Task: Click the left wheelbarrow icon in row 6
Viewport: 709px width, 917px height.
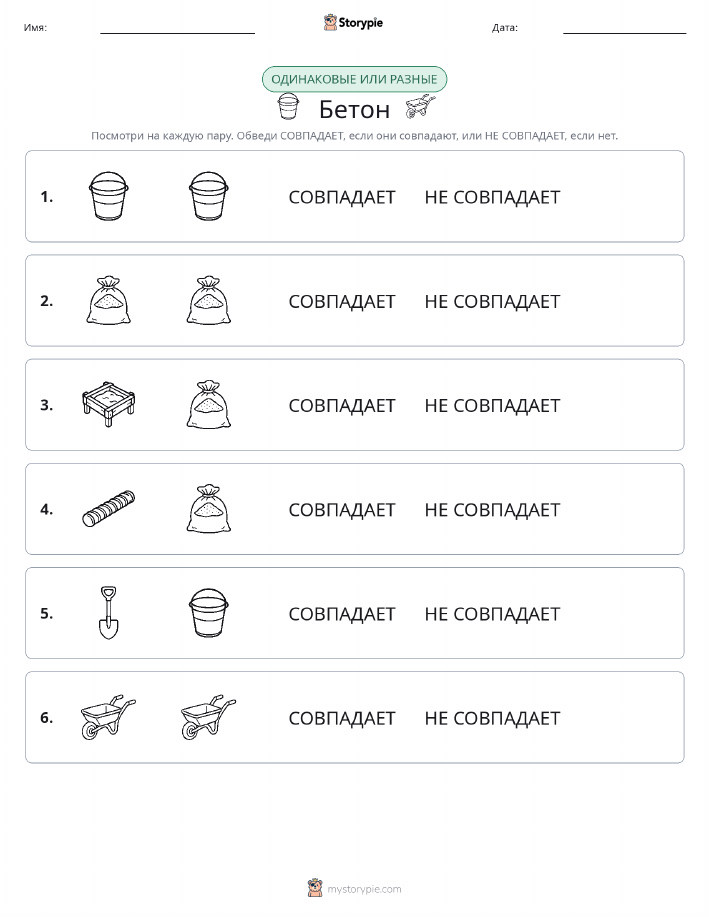Action: [108, 717]
